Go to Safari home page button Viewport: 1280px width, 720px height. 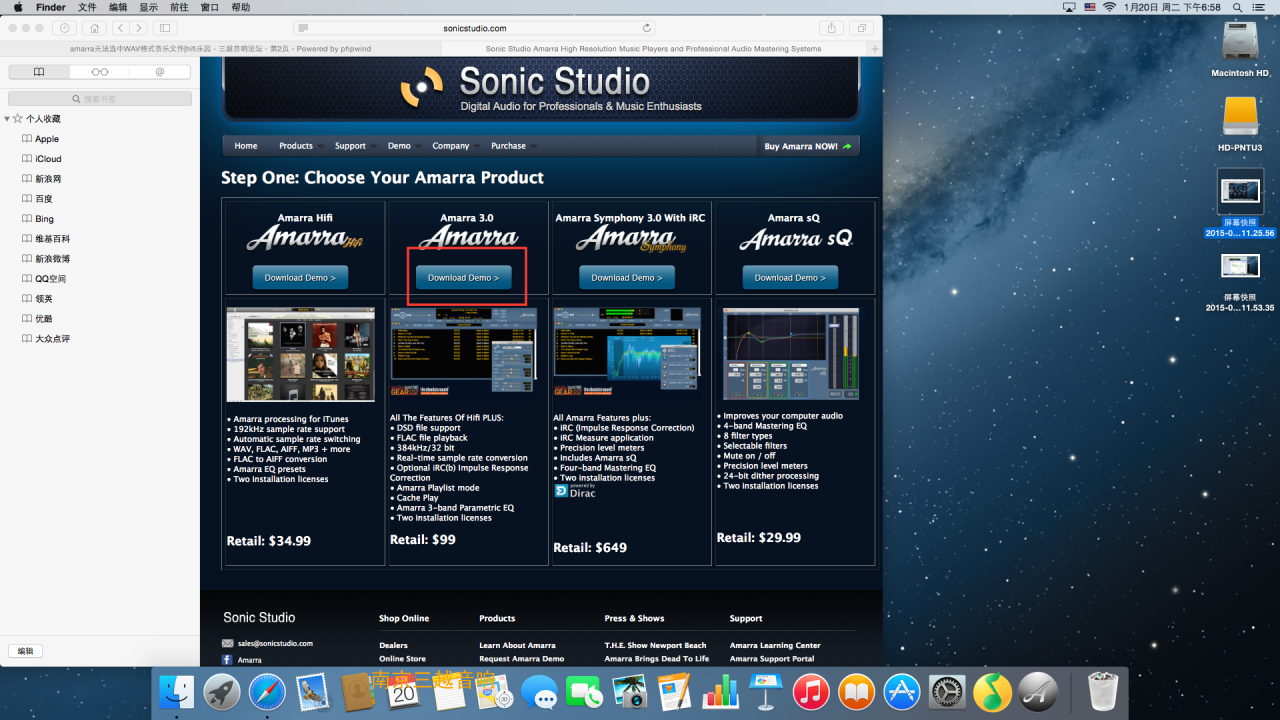coord(94,28)
